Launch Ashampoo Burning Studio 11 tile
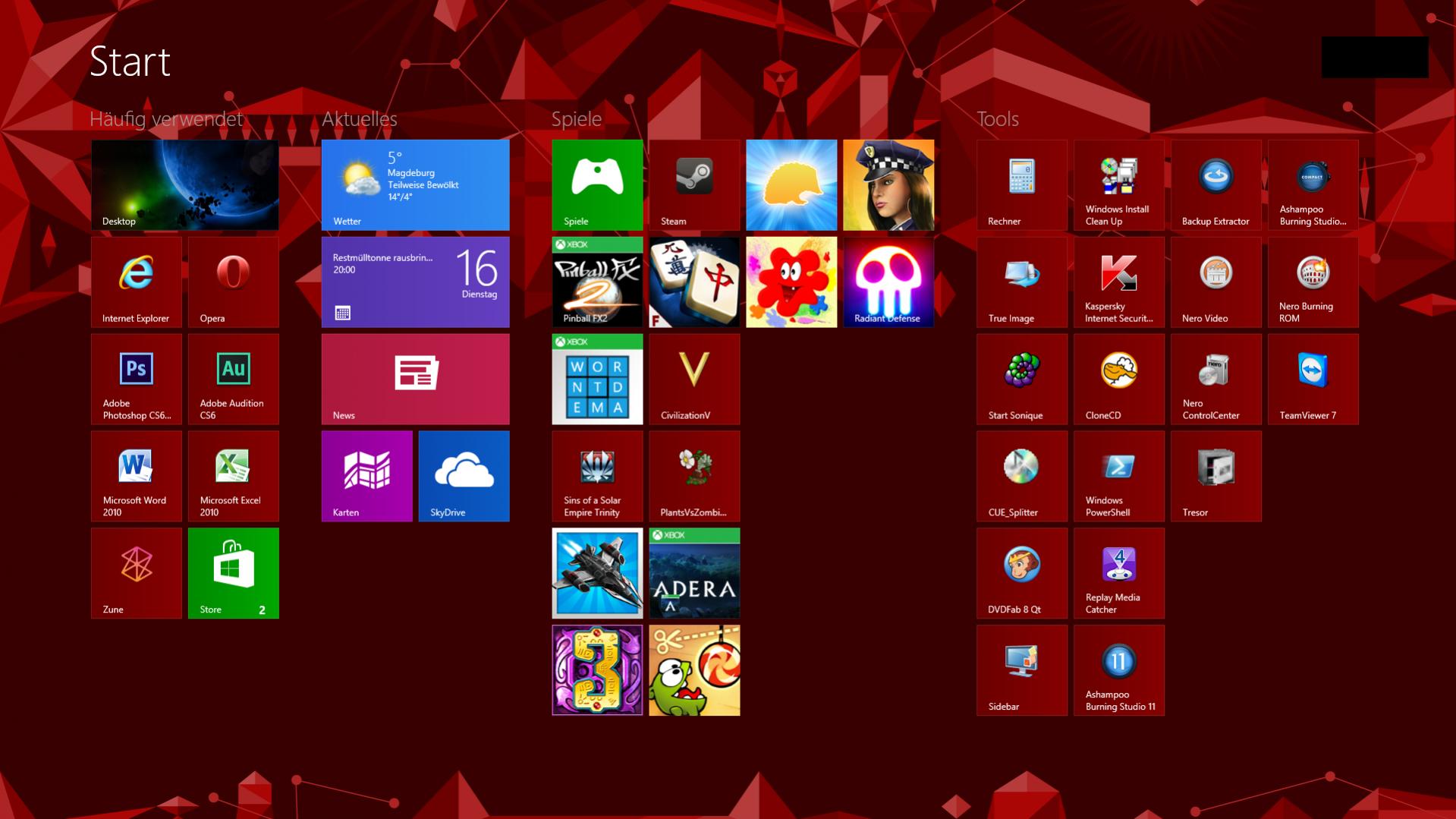The width and height of the screenshot is (1456, 819). coord(1119,670)
